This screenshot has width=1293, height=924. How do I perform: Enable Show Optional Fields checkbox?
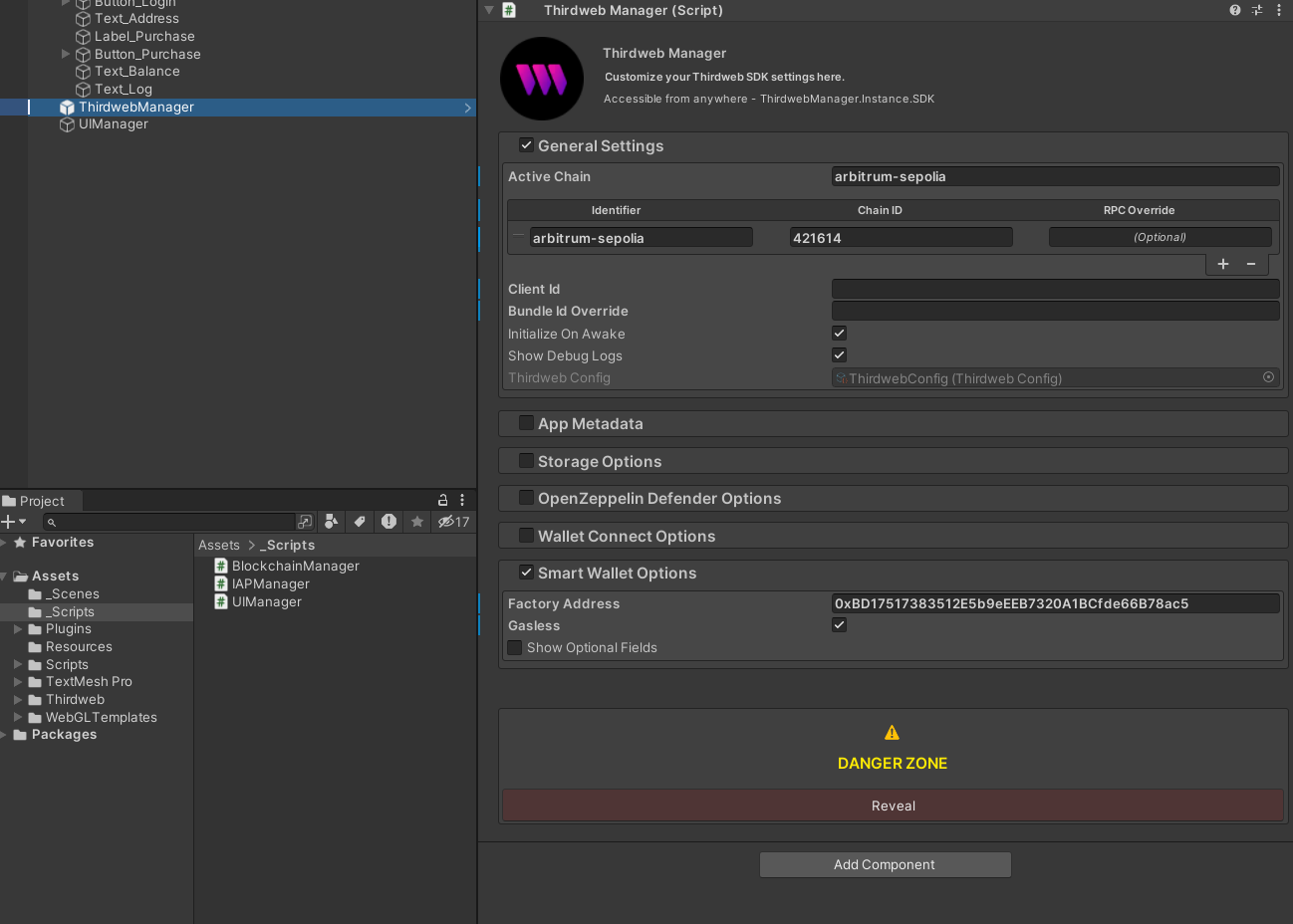pyautogui.click(x=515, y=647)
